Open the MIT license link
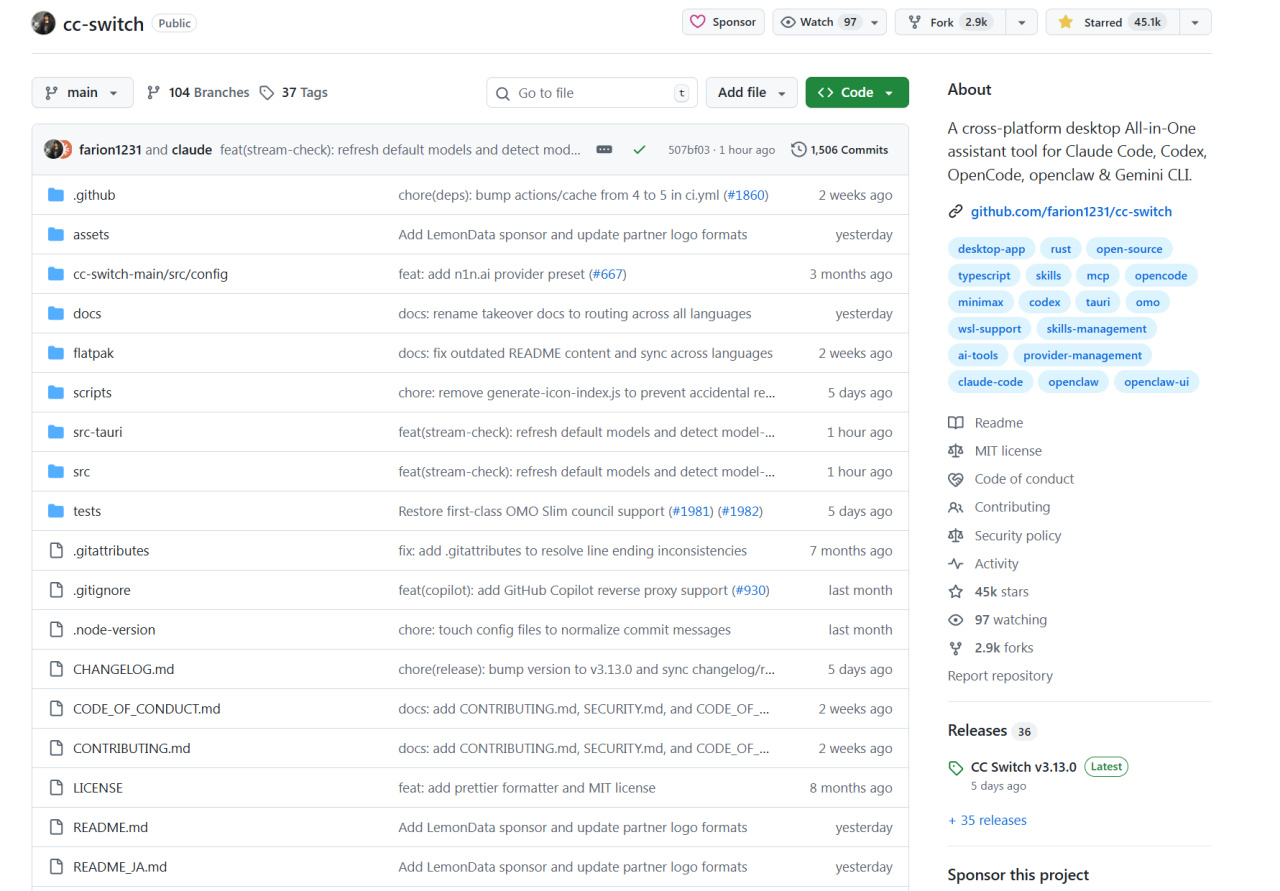The image size is (1280, 891). [1008, 451]
